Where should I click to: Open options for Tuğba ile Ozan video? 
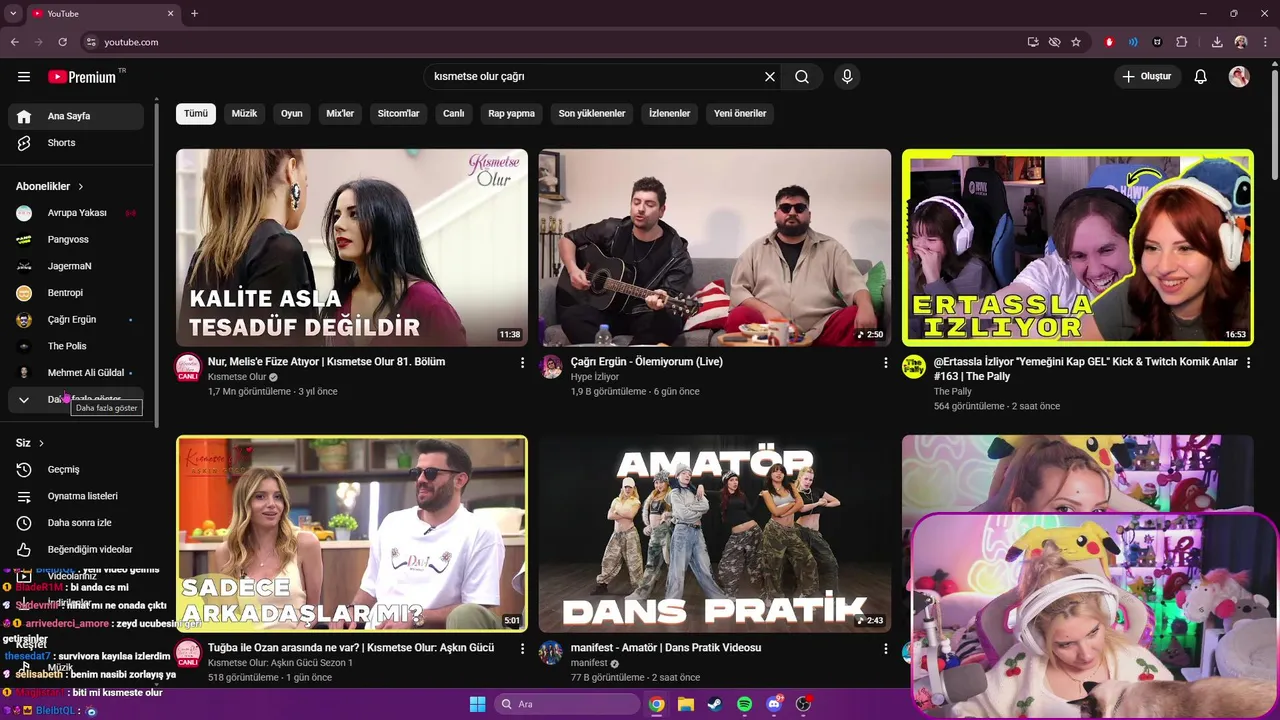[522, 649]
